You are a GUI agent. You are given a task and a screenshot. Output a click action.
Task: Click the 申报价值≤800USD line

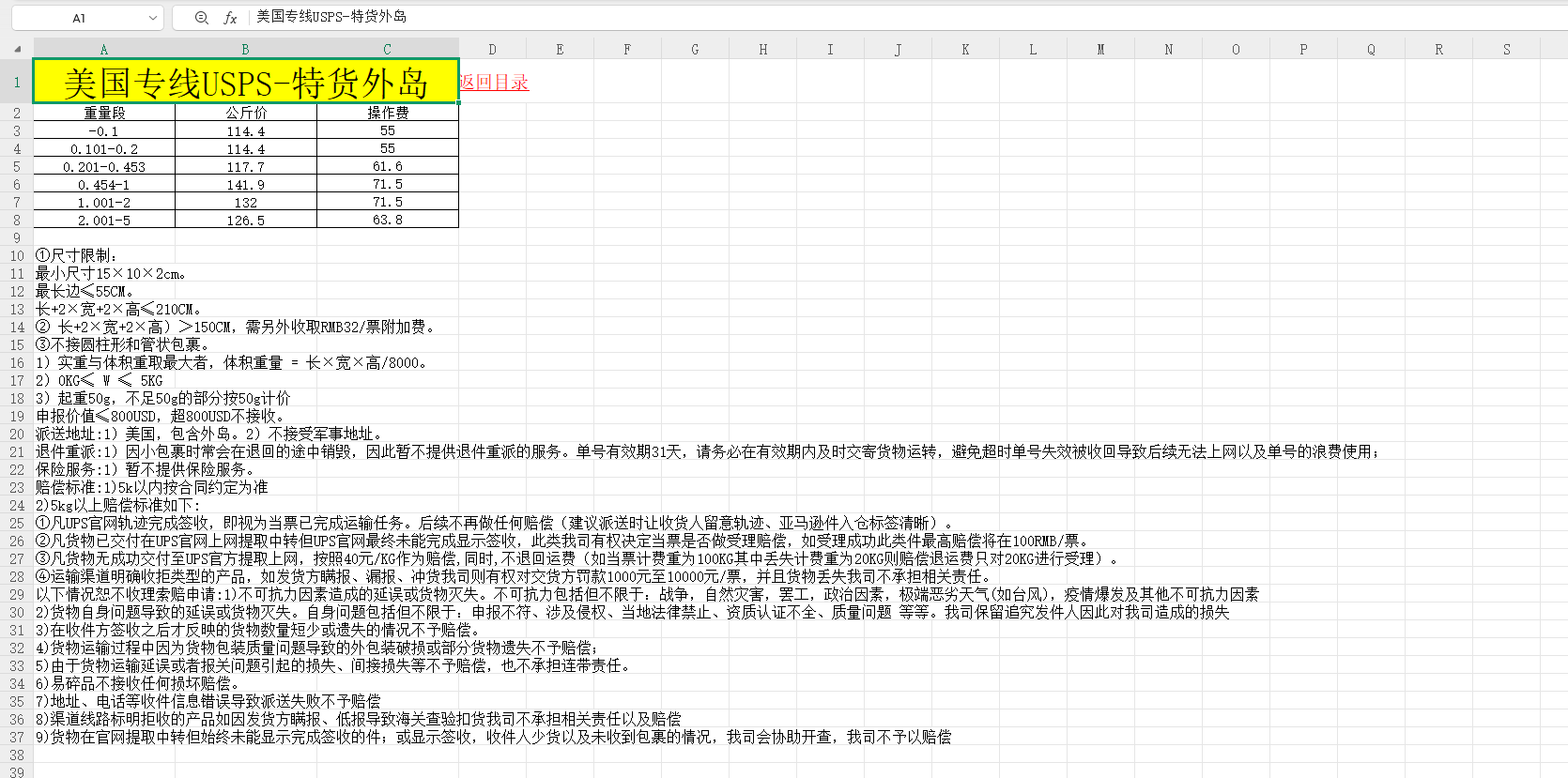pos(160,416)
